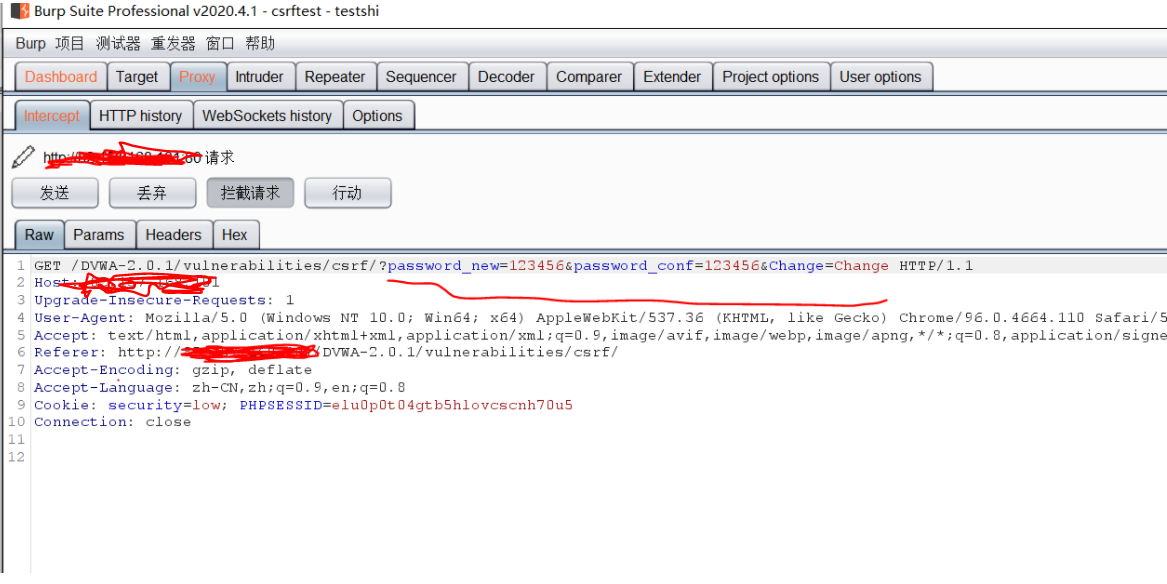Click the password_conf parameter name
The image size is (1167, 584).
634,266
